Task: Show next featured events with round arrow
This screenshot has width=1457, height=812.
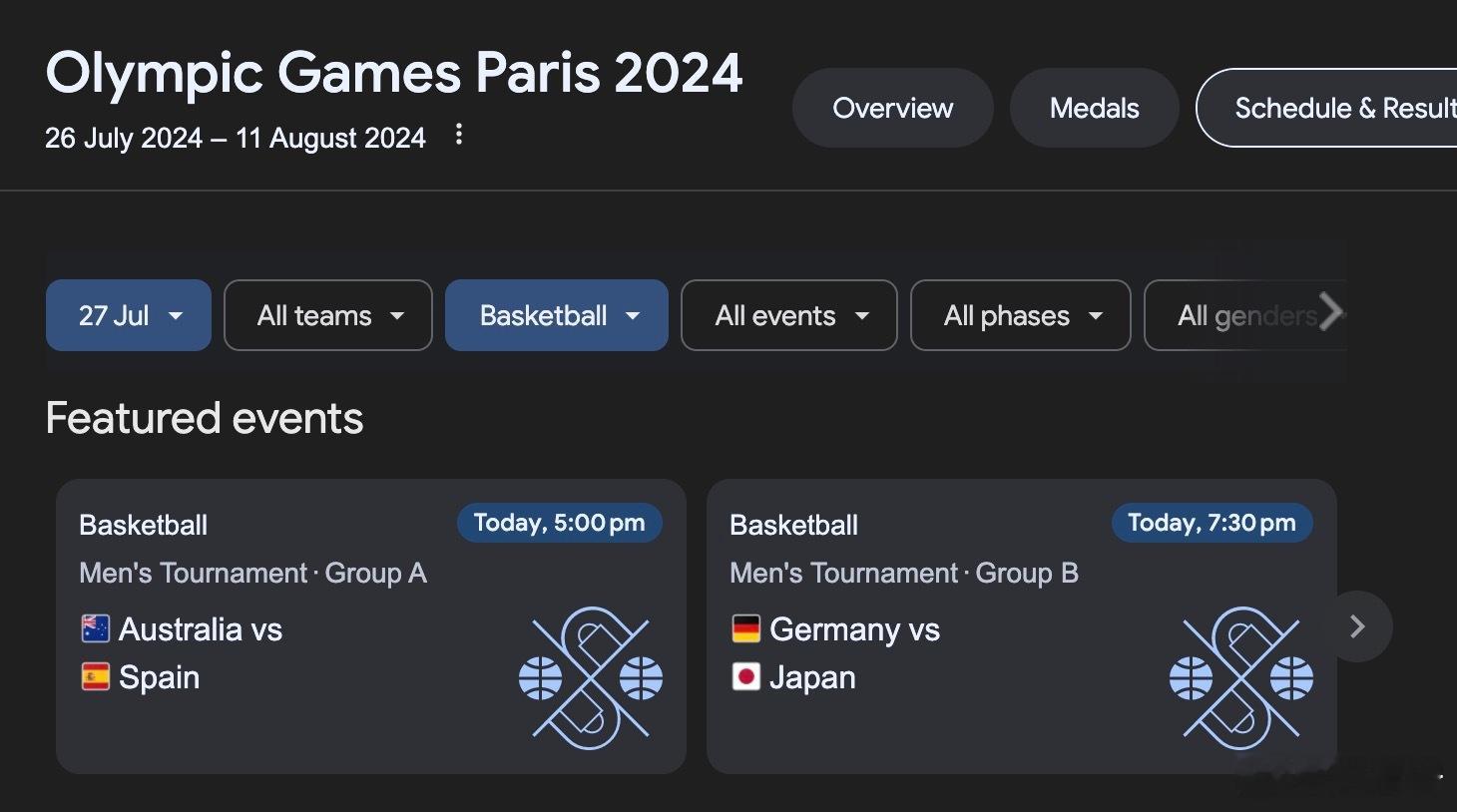Action: [1357, 626]
